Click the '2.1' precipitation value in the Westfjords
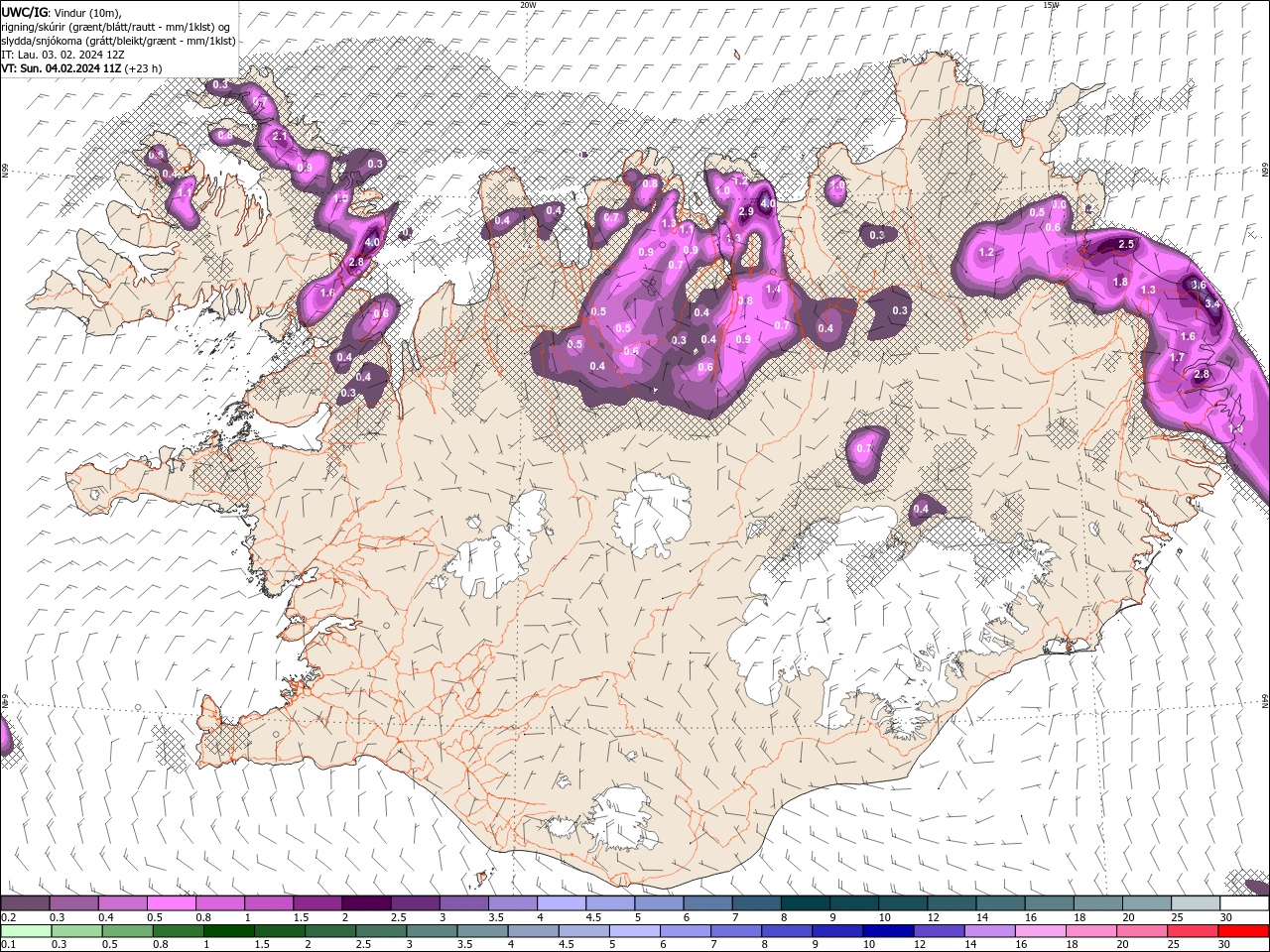This screenshot has width=1270, height=952. coord(280,136)
